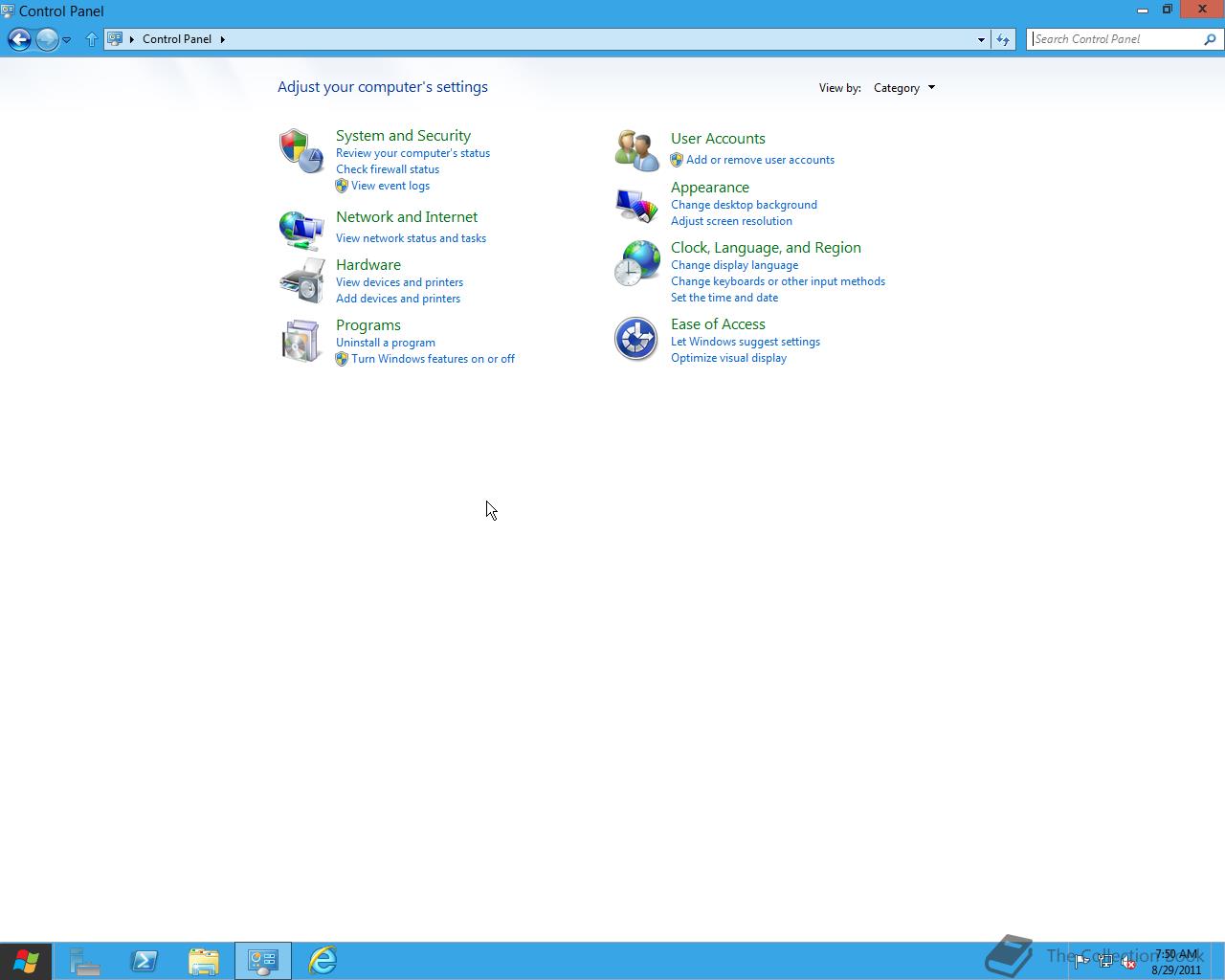The height and width of the screenshot is (980, 1225).
Task: Go back with the Back arrow button
Action: coord(19,39)
